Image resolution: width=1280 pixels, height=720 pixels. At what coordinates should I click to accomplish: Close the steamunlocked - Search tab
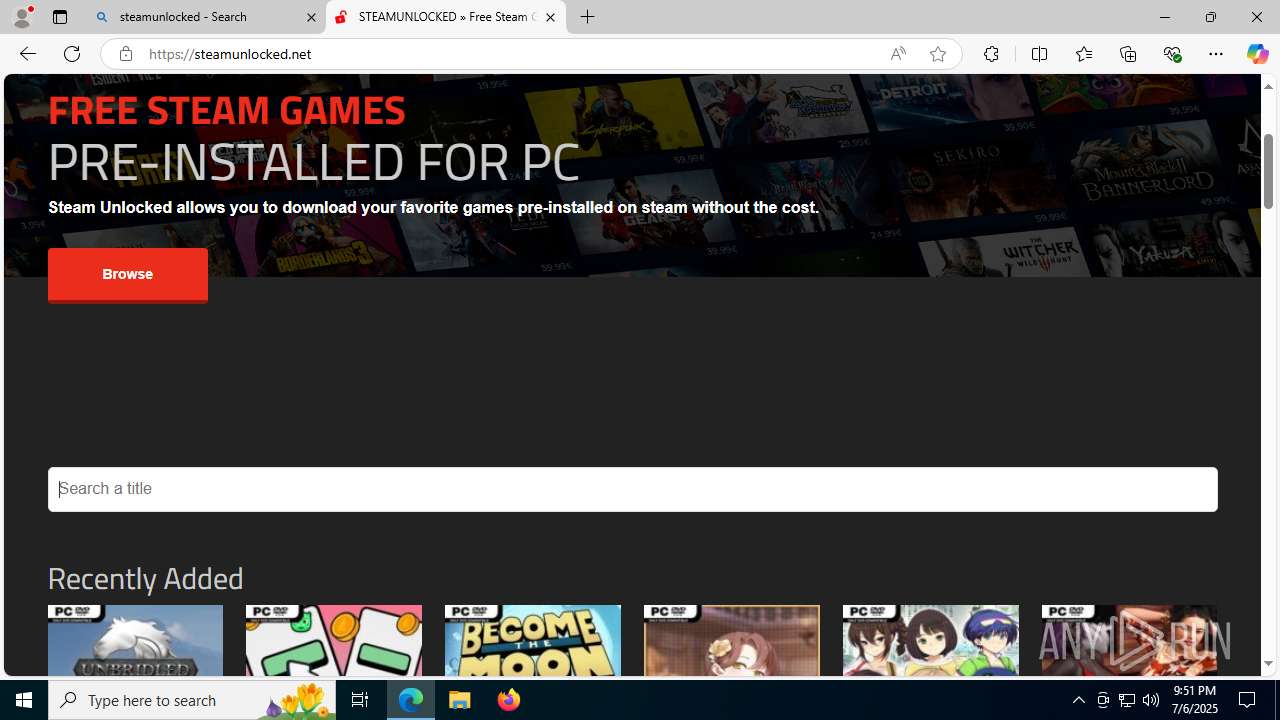pos(311,17)
